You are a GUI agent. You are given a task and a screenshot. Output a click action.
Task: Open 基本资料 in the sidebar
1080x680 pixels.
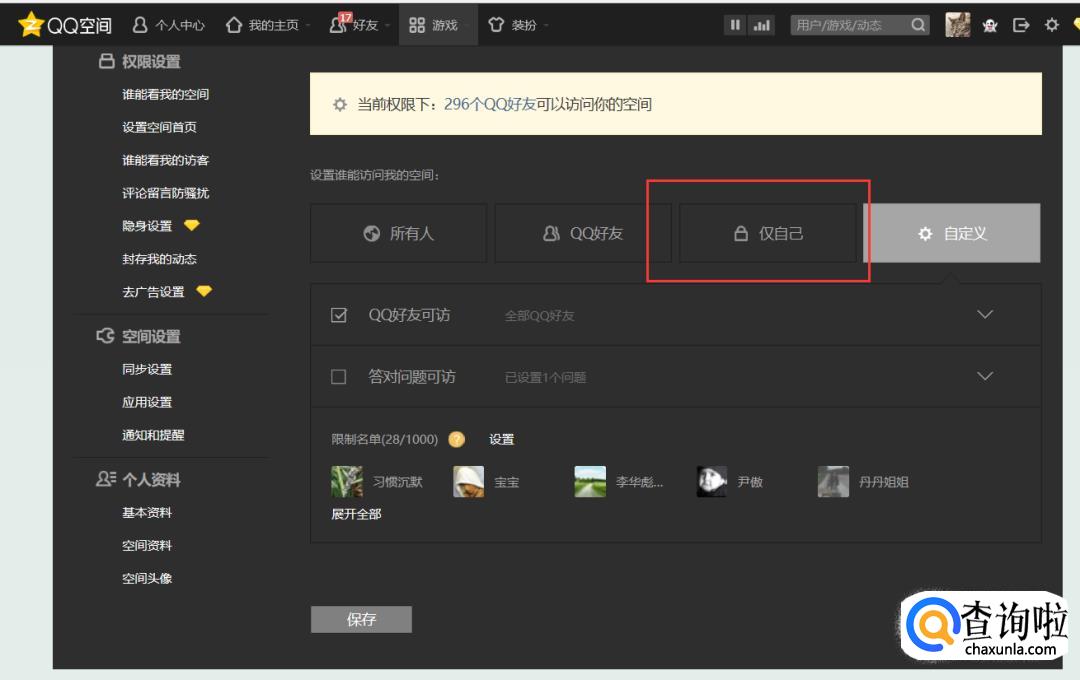(147, 513)
